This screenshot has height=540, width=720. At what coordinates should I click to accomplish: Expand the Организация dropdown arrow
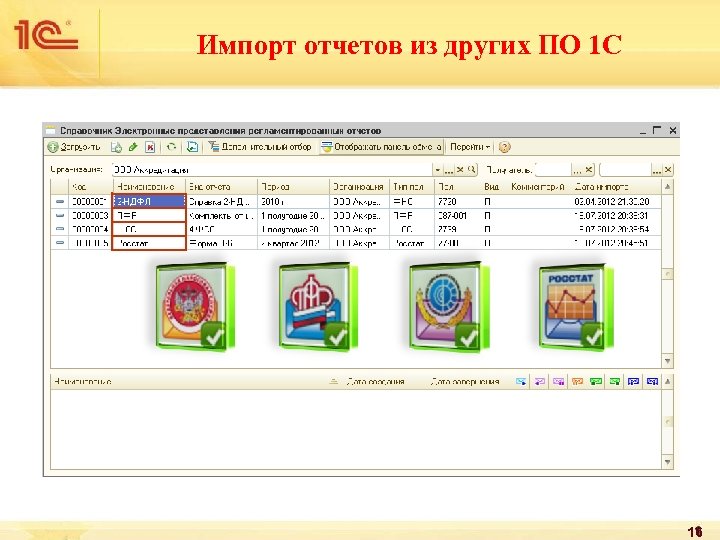click(x=438, y=170)
